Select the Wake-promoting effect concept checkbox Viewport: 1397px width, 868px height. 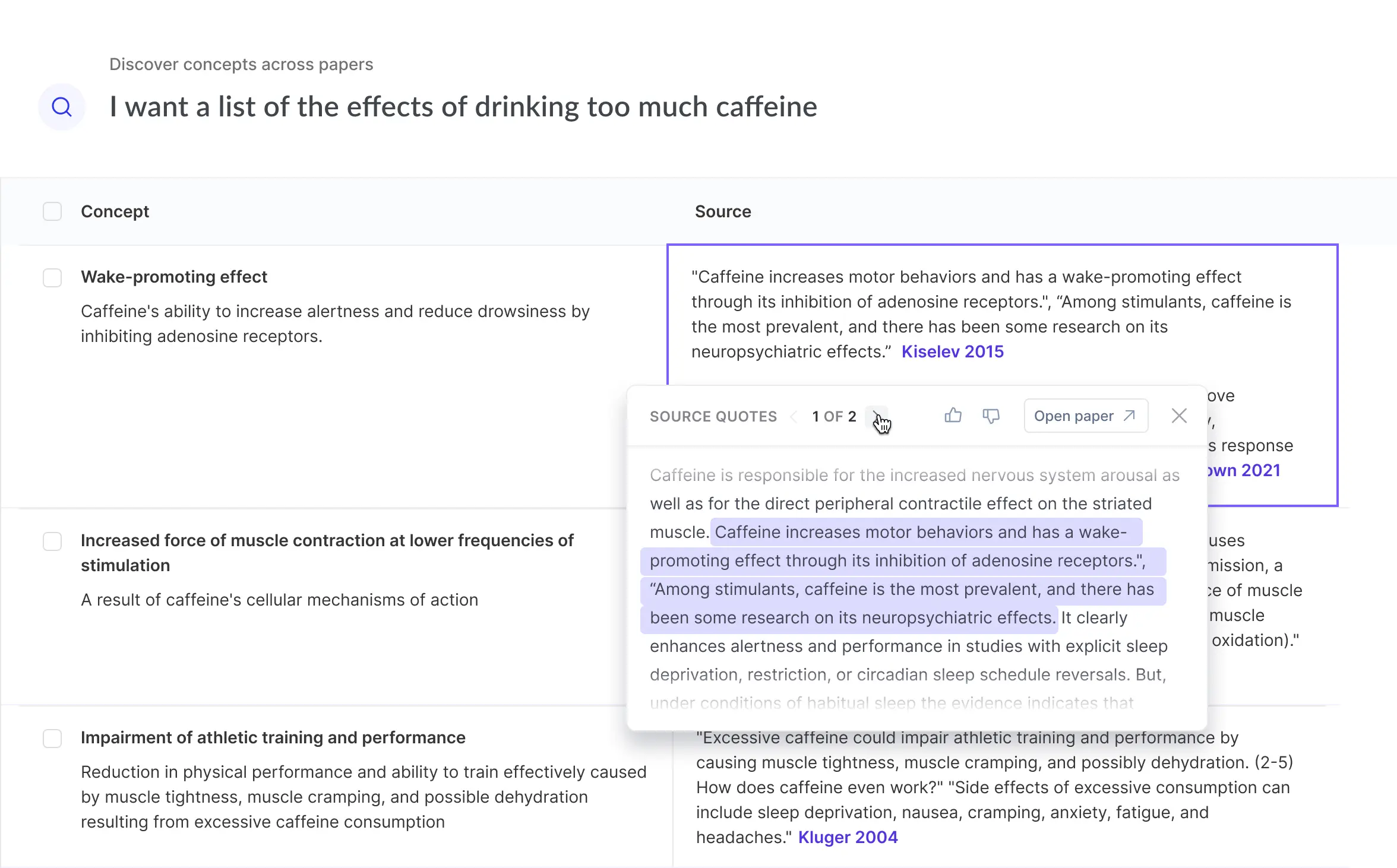tap(52, 277)
